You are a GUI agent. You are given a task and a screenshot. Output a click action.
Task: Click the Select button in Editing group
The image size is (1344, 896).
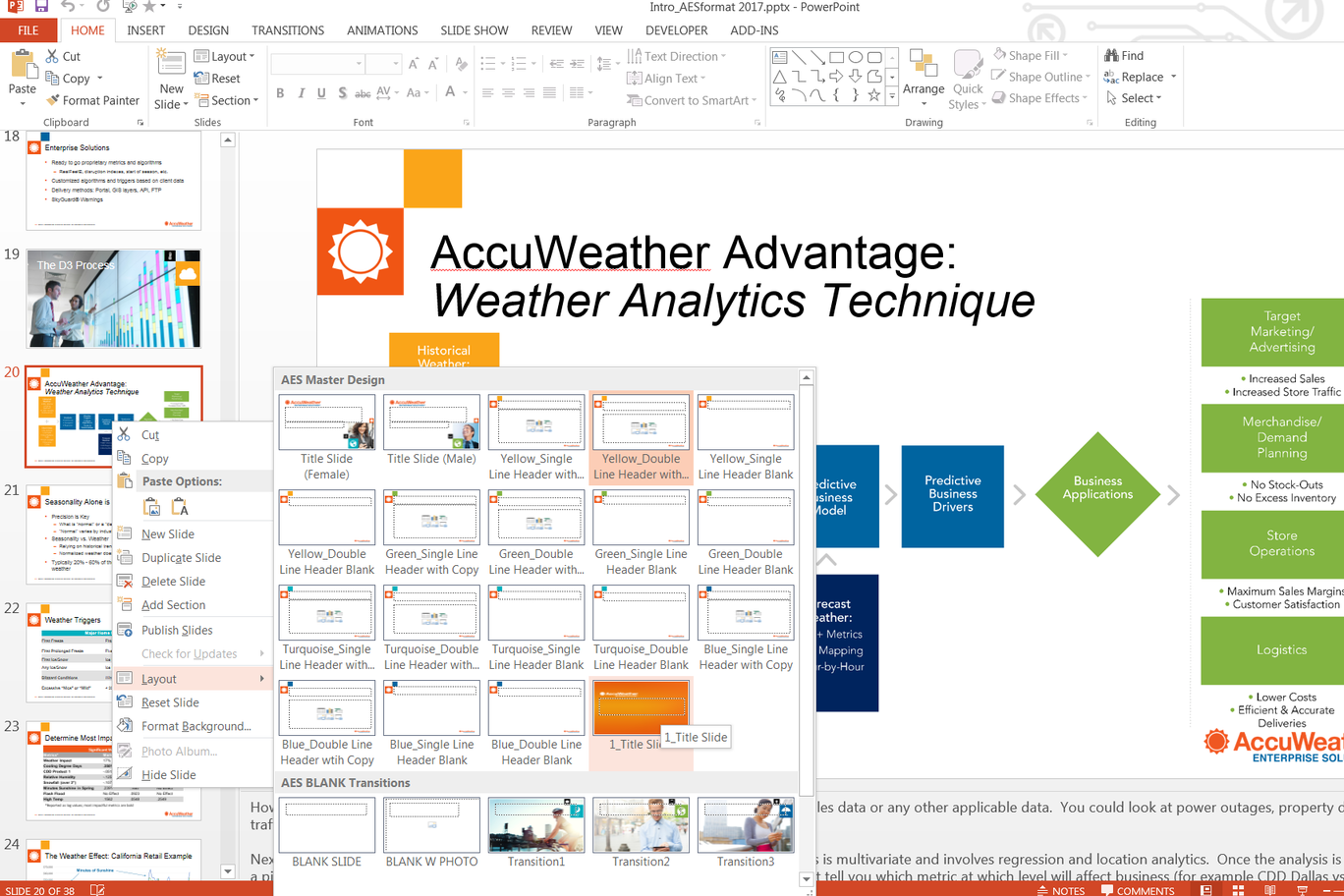[1134, 98]
